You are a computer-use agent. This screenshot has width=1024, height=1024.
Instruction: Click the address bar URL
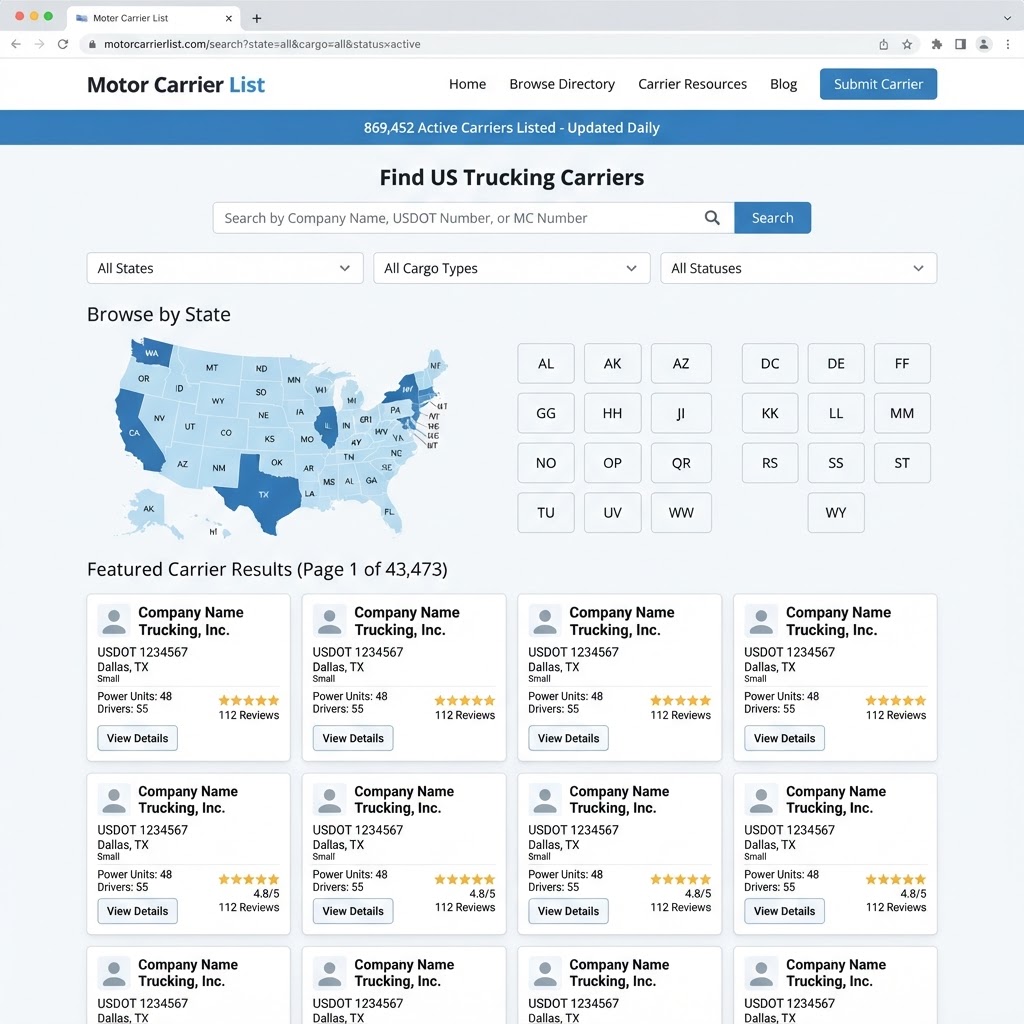coord(262,44)
